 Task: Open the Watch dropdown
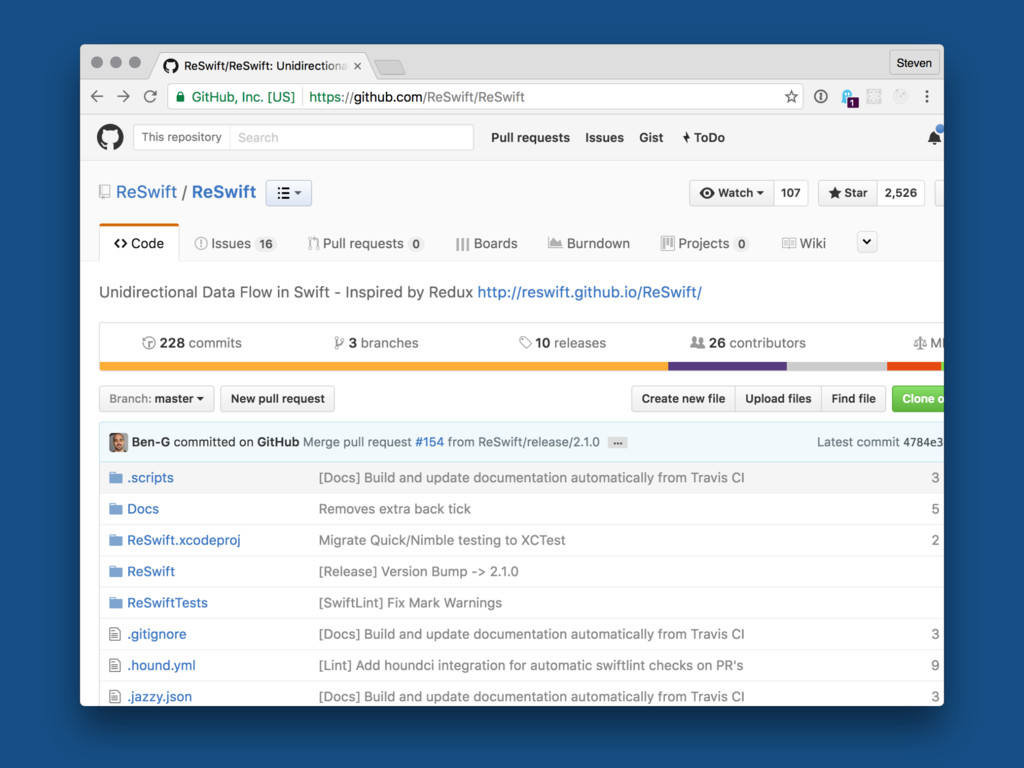click(731, 193)
